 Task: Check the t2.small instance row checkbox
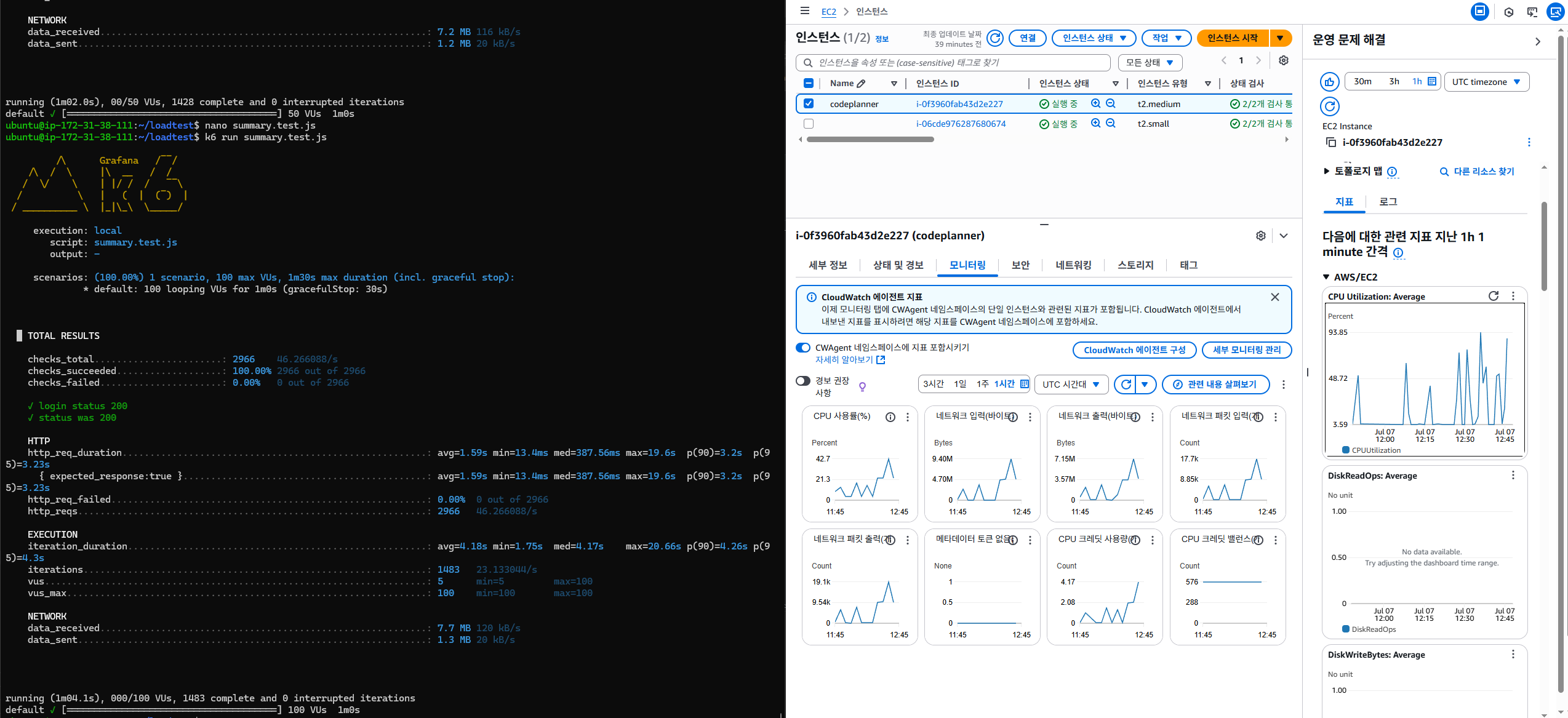pyautogui.click(x=809, y=124)
